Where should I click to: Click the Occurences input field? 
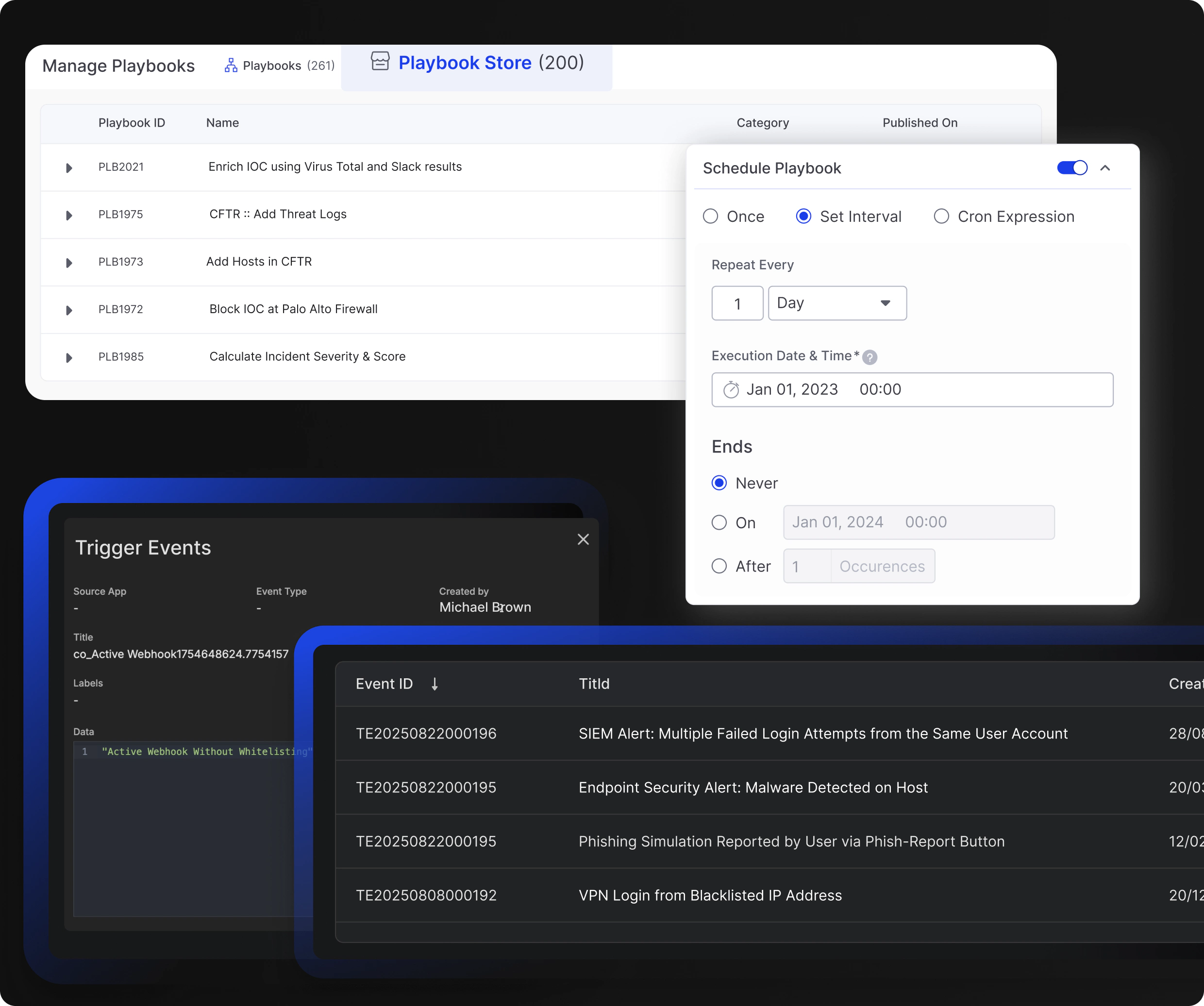coord(881,566)
